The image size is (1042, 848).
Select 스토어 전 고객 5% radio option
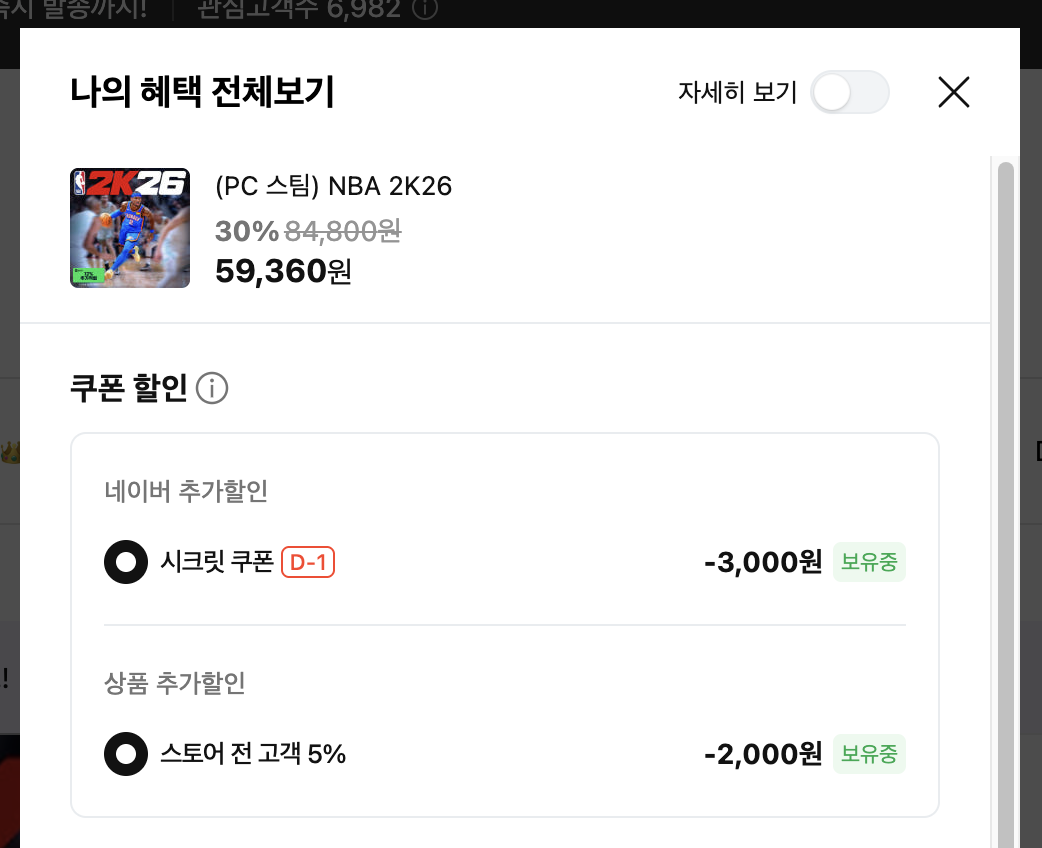(126, 754)
